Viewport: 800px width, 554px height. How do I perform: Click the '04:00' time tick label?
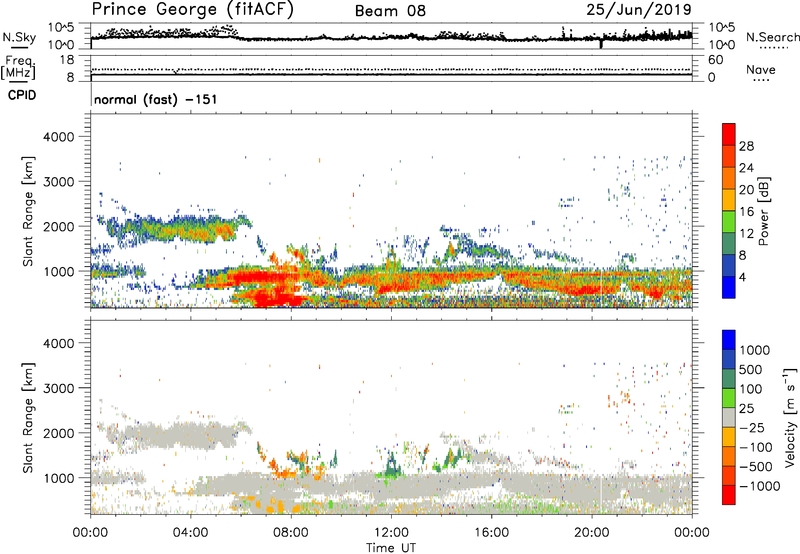(190, 533)
